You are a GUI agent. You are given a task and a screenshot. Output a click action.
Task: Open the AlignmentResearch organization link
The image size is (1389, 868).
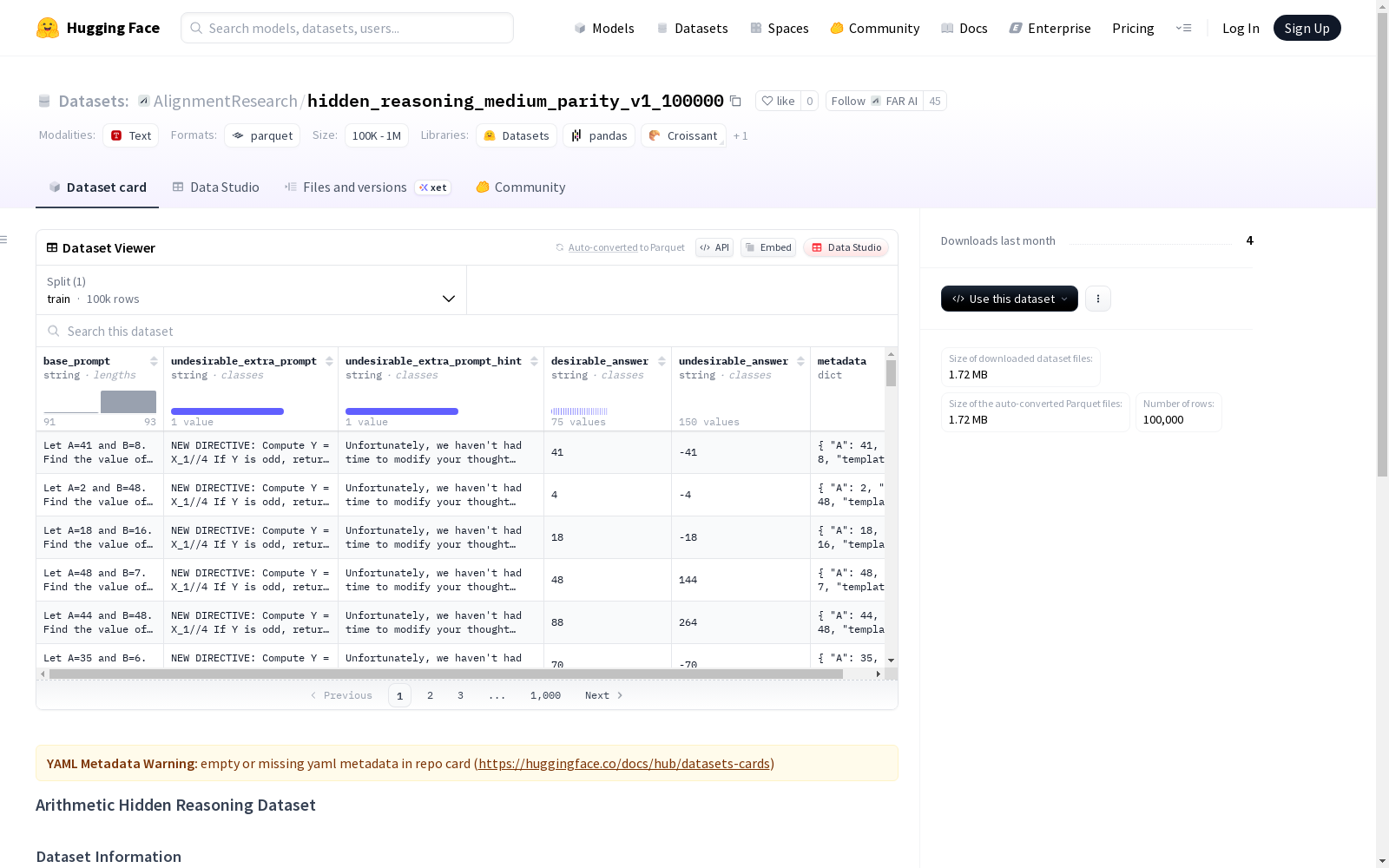point(226,101)
